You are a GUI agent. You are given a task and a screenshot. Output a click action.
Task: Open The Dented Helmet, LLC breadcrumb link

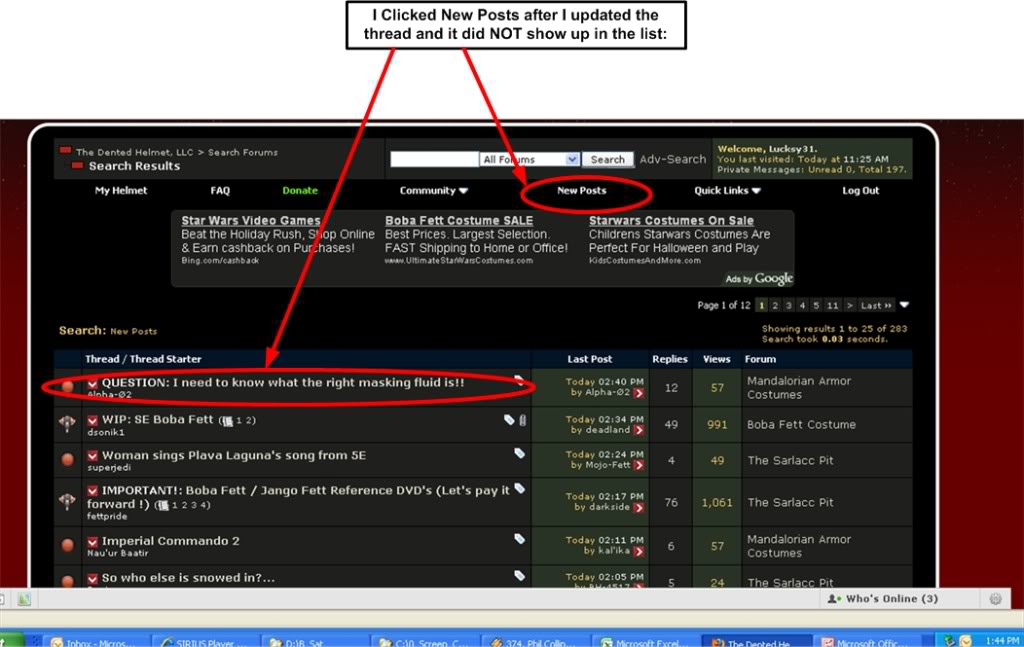pos(135,152)
